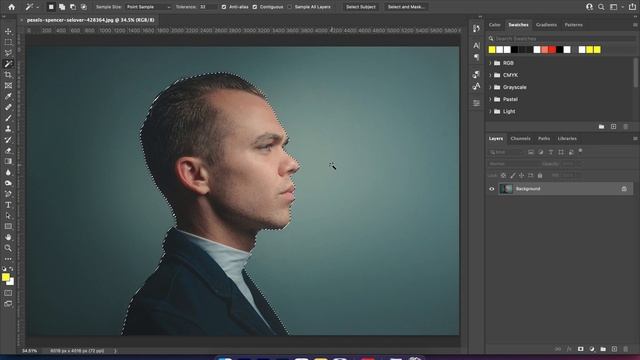Viewport: 640px width, 360px height.
Task: Create new swatch plus icon
Action: 613,127
